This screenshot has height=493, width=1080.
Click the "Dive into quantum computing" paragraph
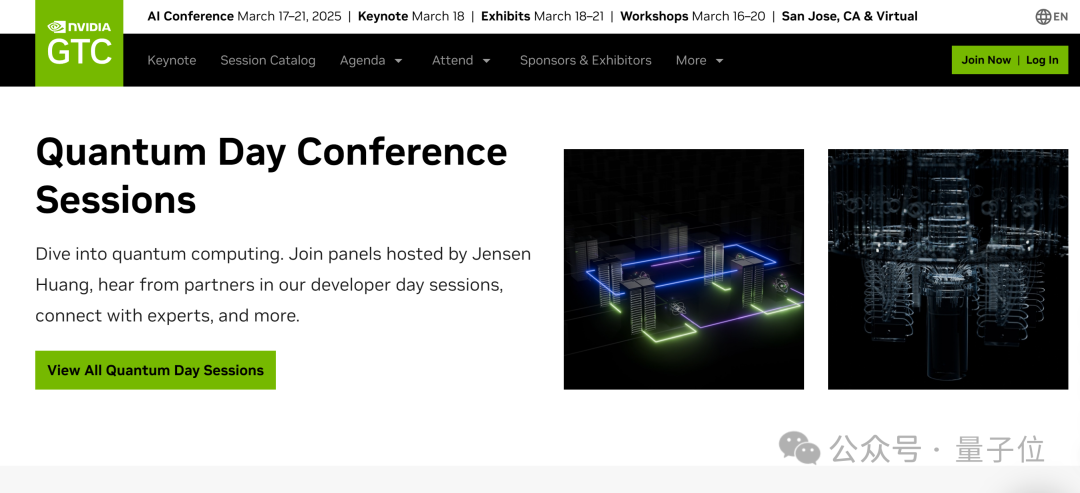pos(283,285)
